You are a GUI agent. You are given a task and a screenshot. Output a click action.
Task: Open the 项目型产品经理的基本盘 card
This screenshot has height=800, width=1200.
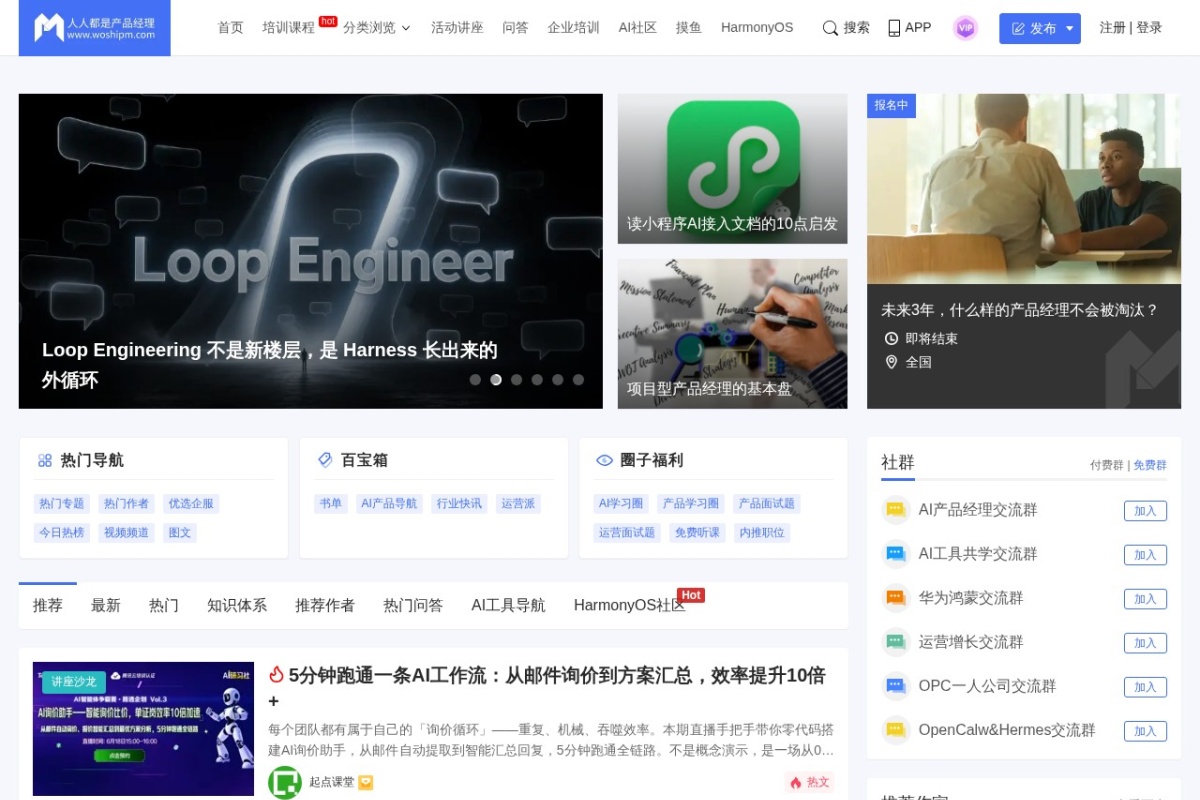point(732,334)
